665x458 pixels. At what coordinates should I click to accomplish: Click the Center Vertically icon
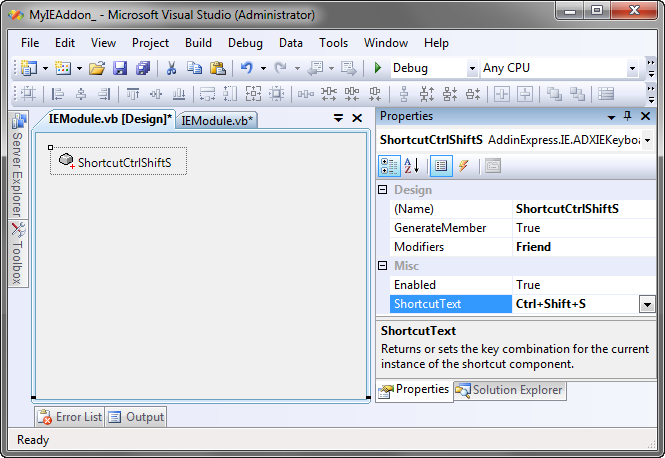pos(525,94)
